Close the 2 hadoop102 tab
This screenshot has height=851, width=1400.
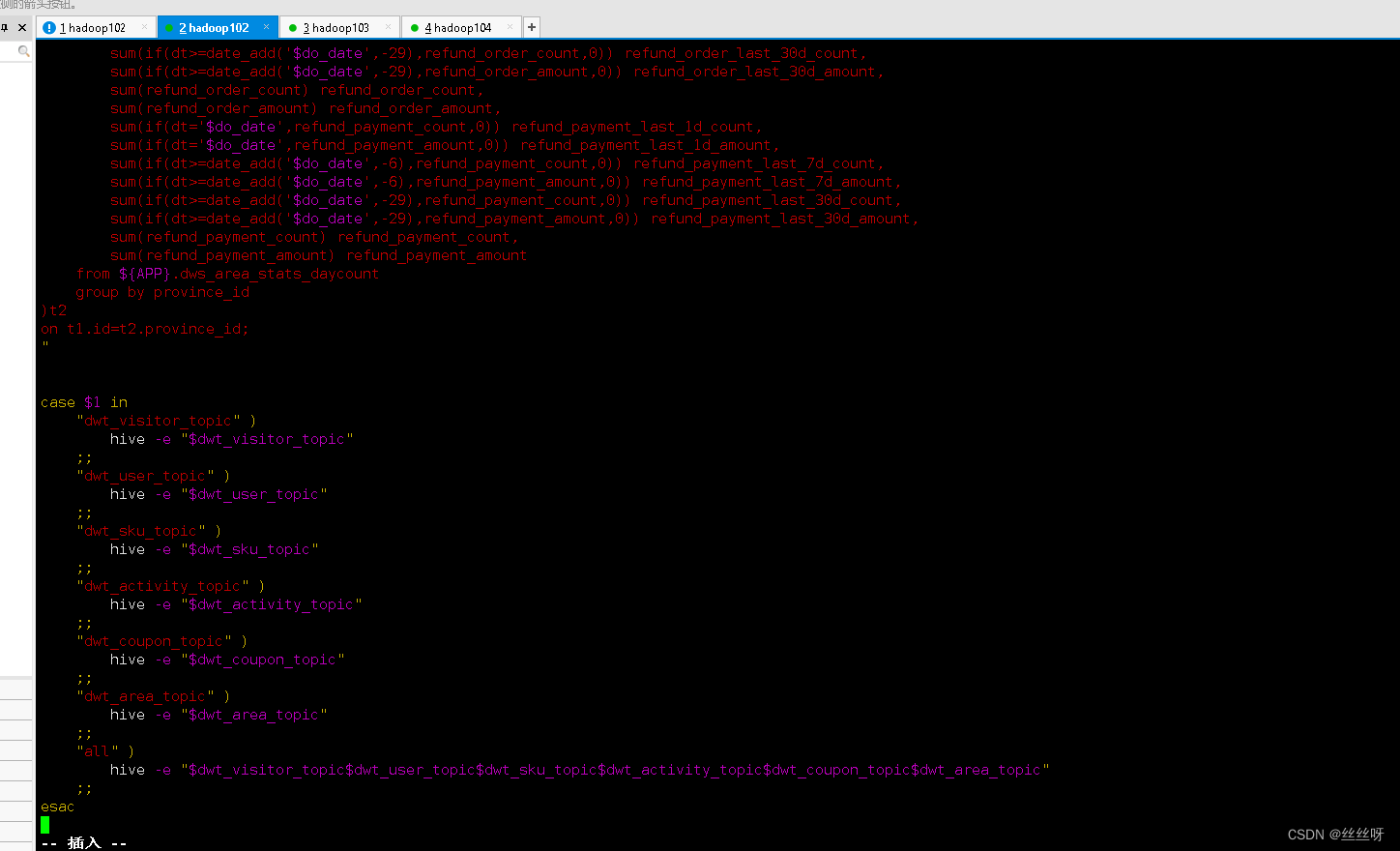[x=267, y=27]
